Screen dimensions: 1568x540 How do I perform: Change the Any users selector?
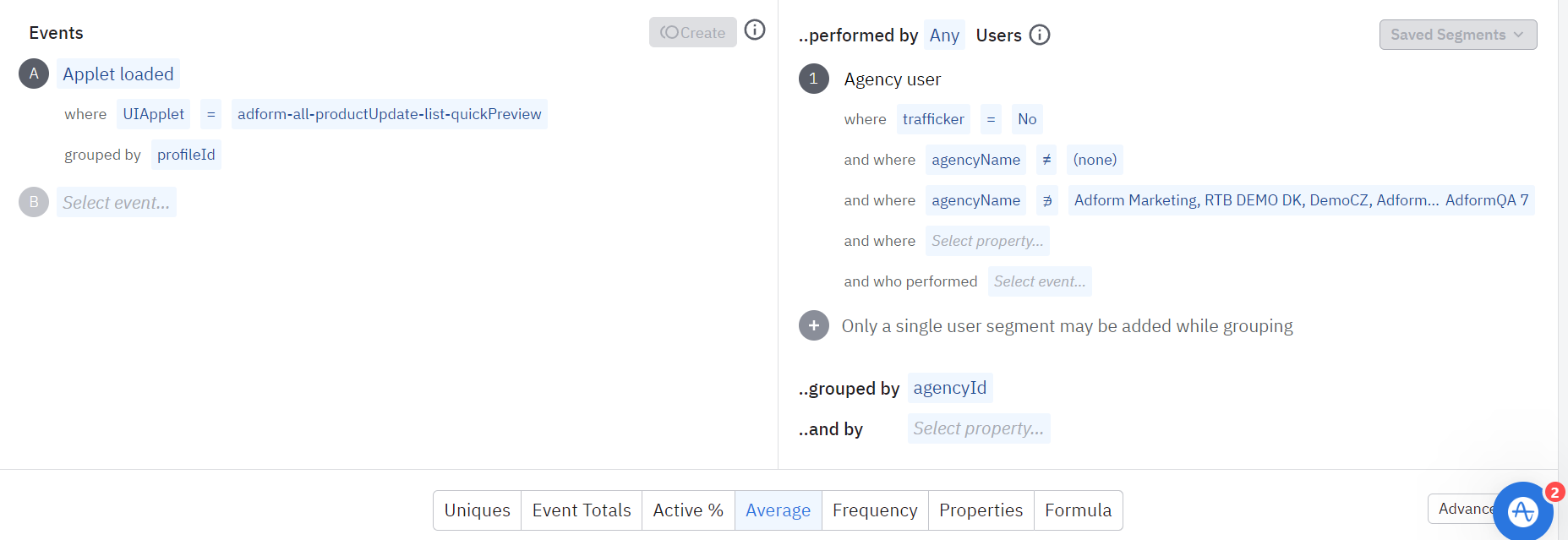pos(944,35)
